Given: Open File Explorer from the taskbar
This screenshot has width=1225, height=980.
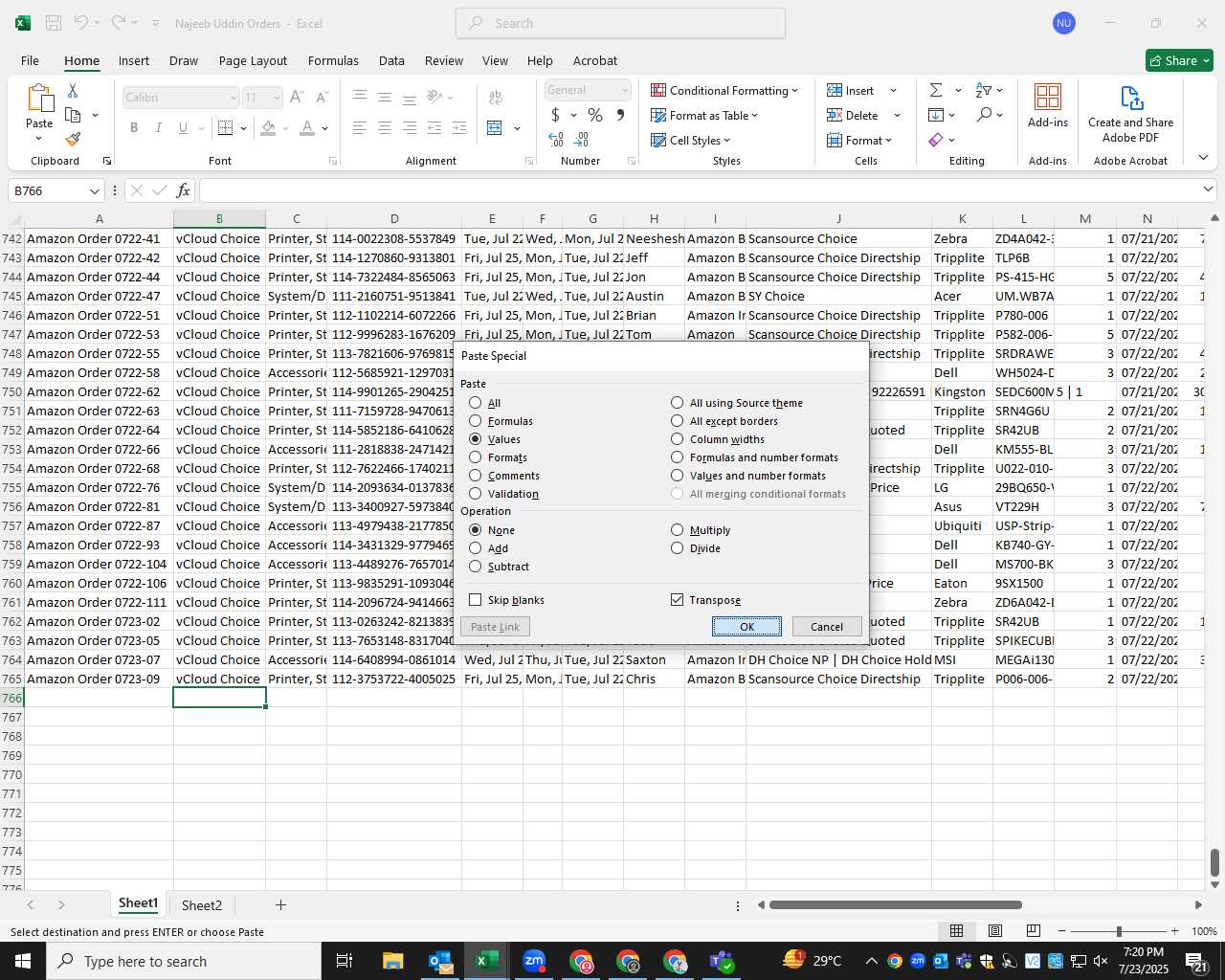Looking at the screenshot, I should coord(393,961).
